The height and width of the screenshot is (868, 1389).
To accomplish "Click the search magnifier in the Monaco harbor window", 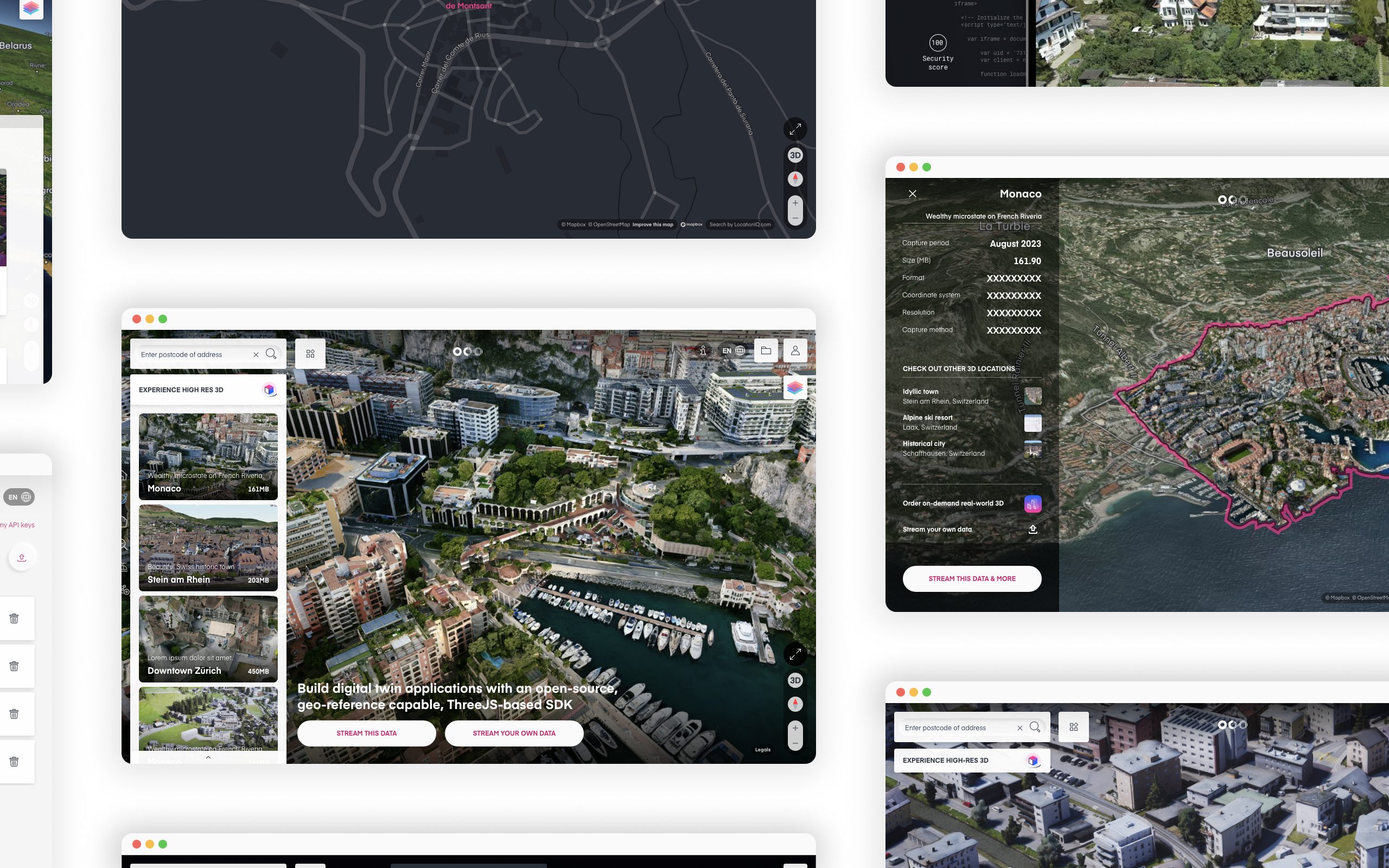I will [271, 354].
